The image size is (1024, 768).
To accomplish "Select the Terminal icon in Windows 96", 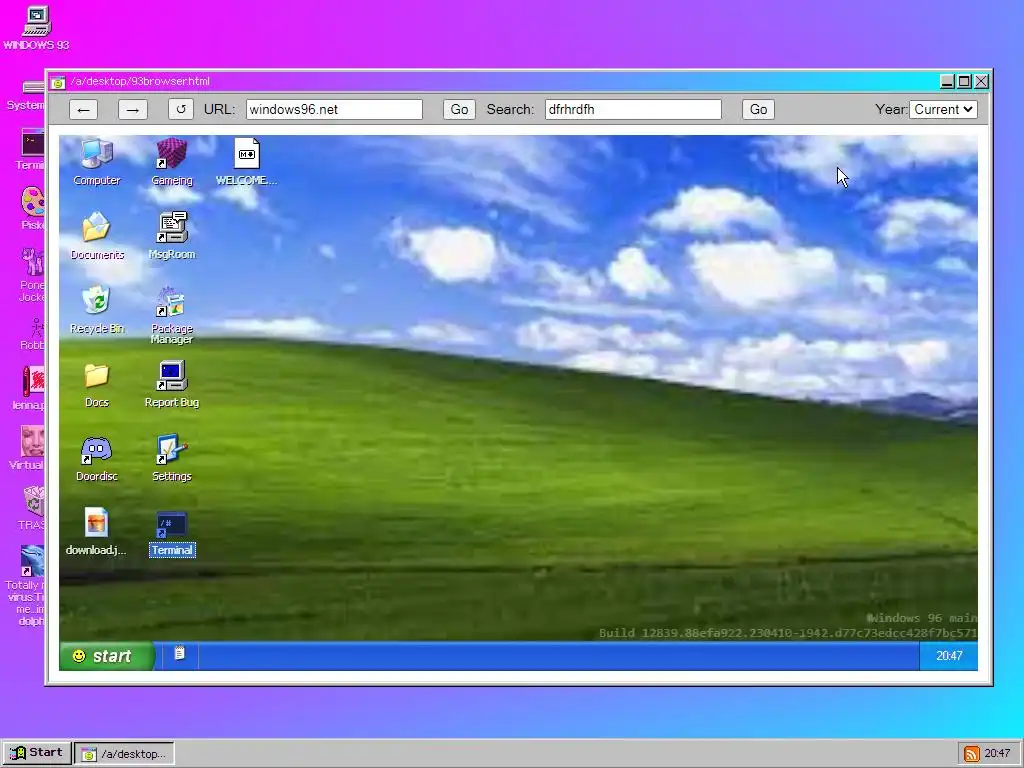I will [172, 534].
